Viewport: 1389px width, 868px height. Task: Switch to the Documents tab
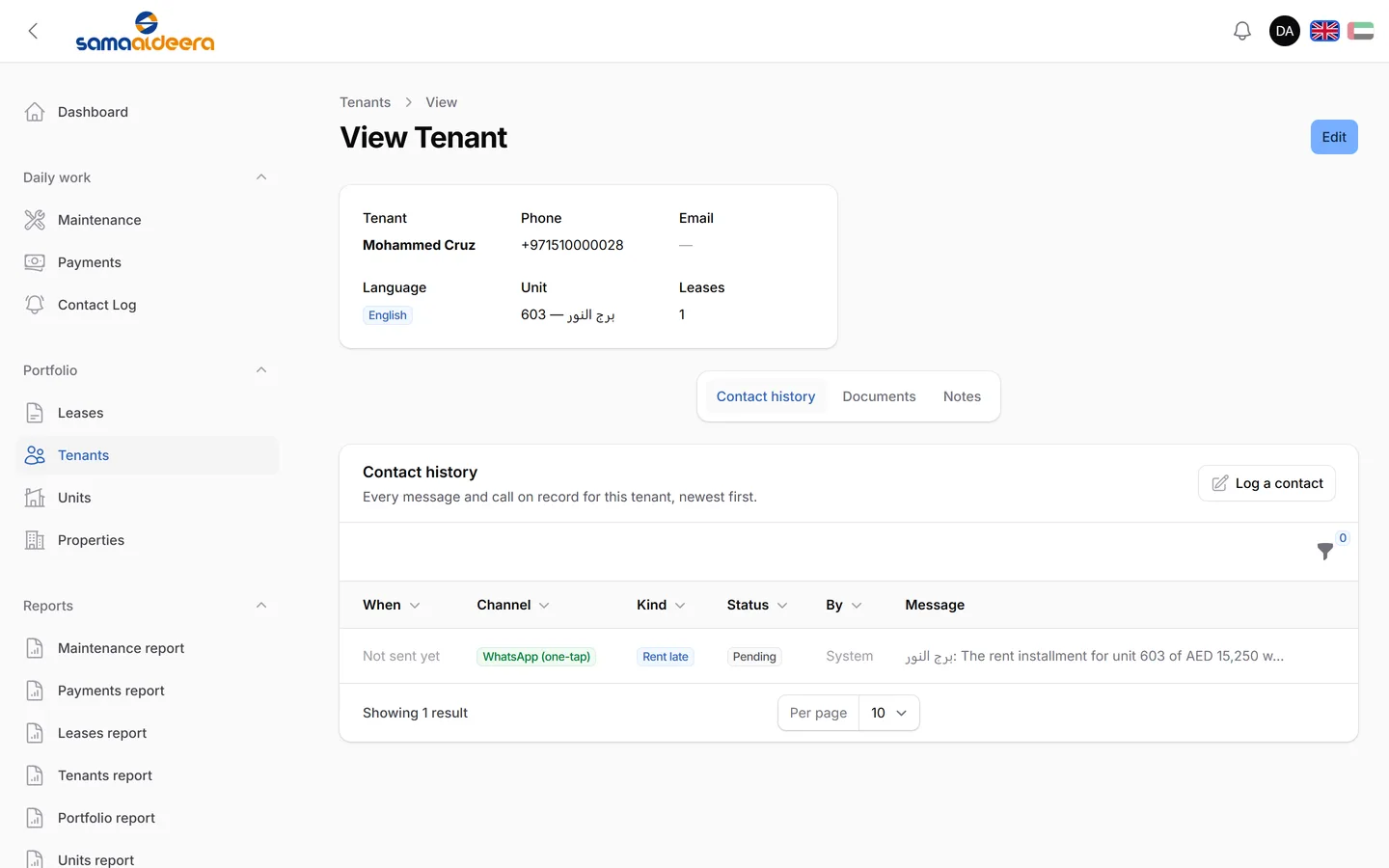coord(879,396)
